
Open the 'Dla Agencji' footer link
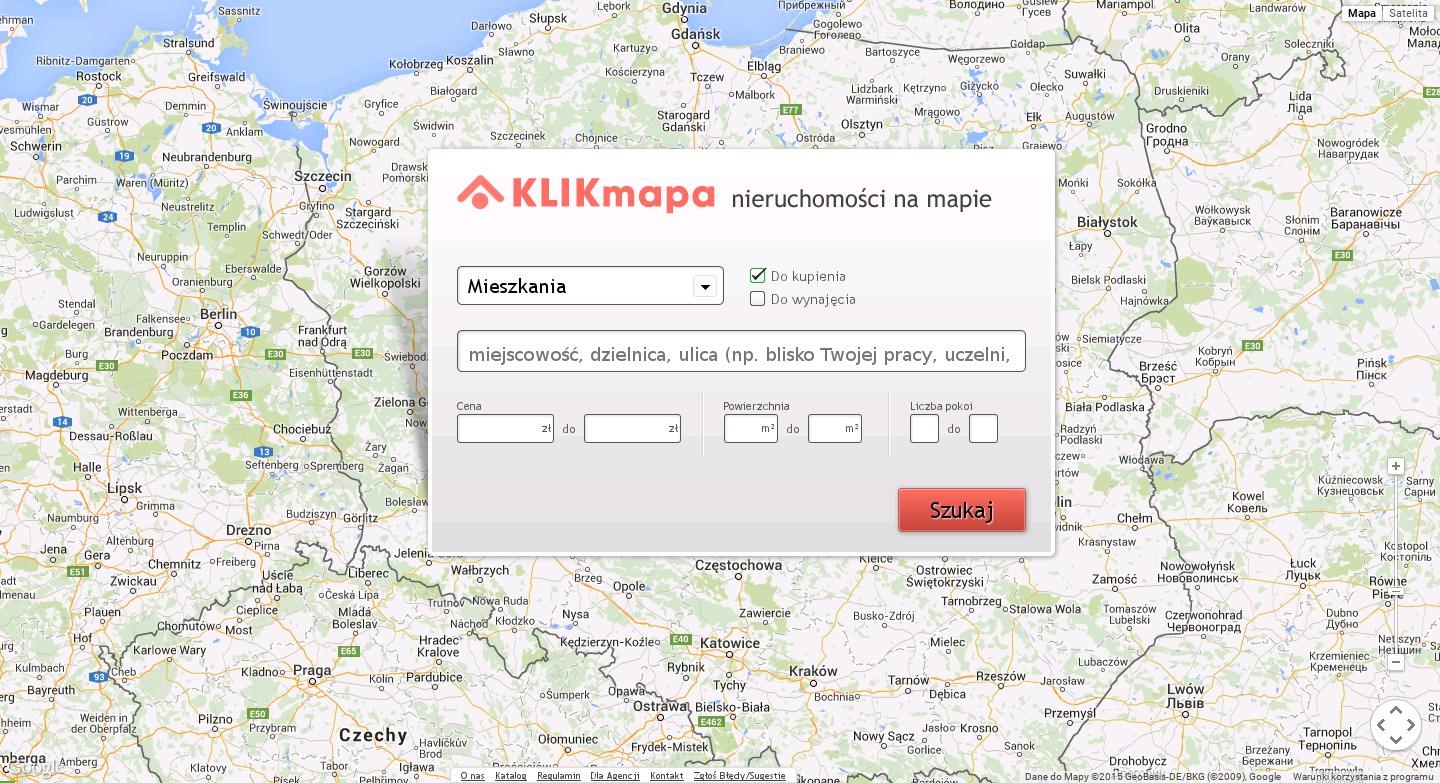coord(615,776)
